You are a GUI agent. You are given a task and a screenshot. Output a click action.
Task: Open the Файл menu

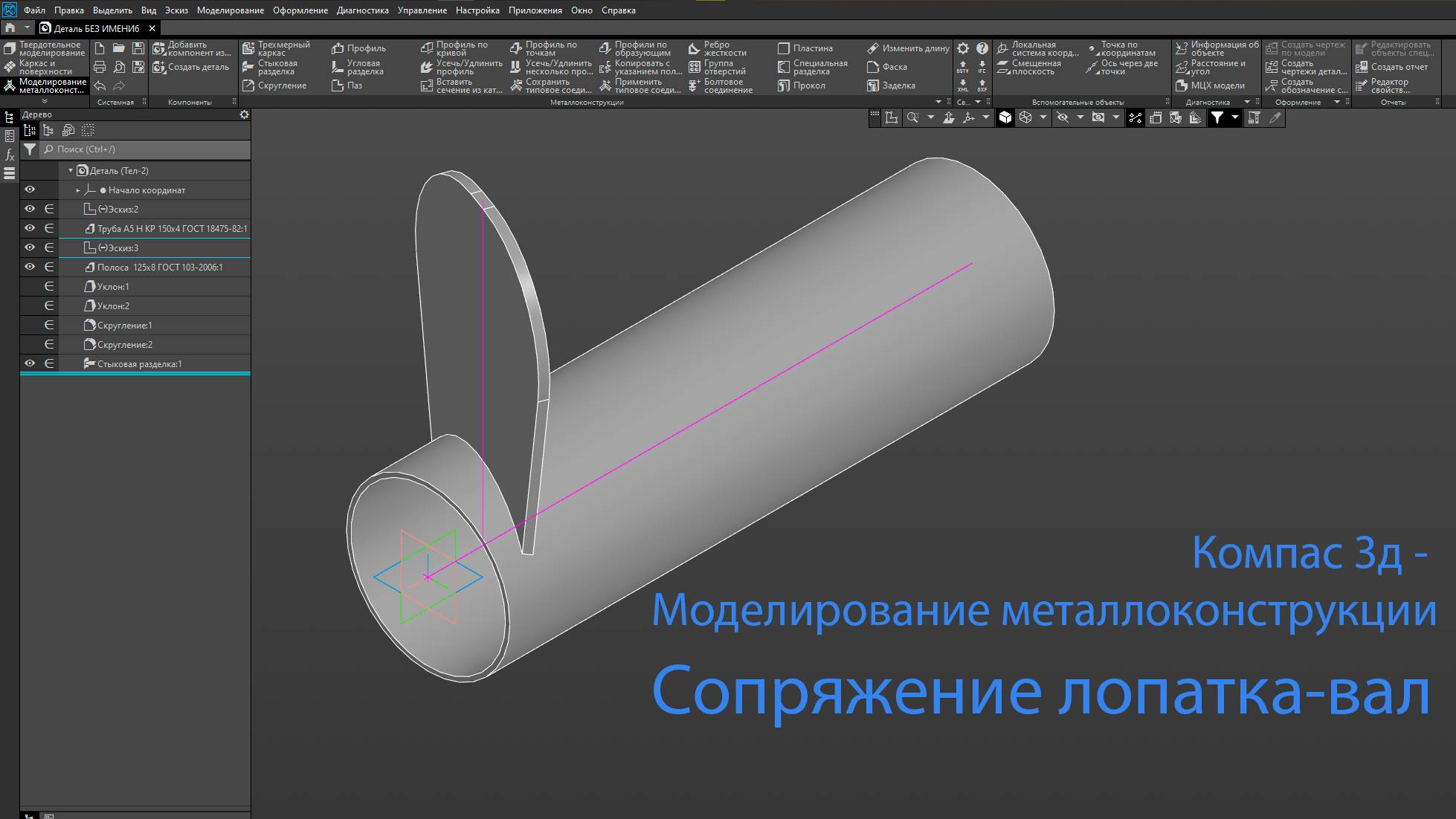pyautogui.click(x=34, y=10)
